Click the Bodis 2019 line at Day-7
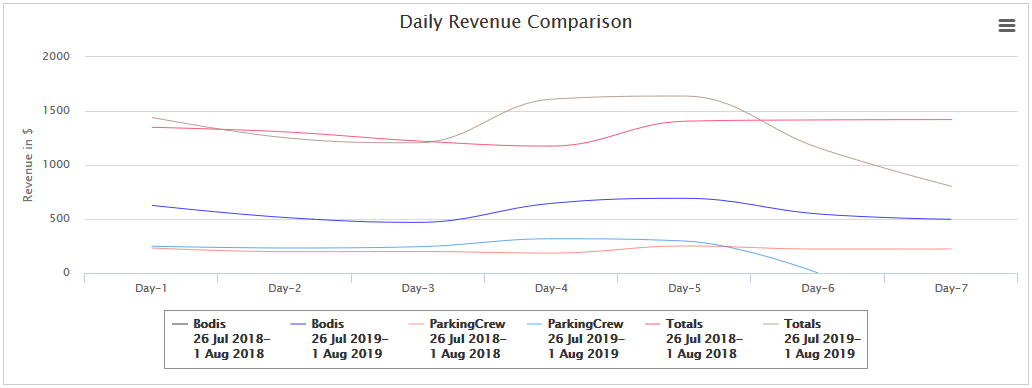Screen dimensions: 1032x388 click(x=951, y=219)
